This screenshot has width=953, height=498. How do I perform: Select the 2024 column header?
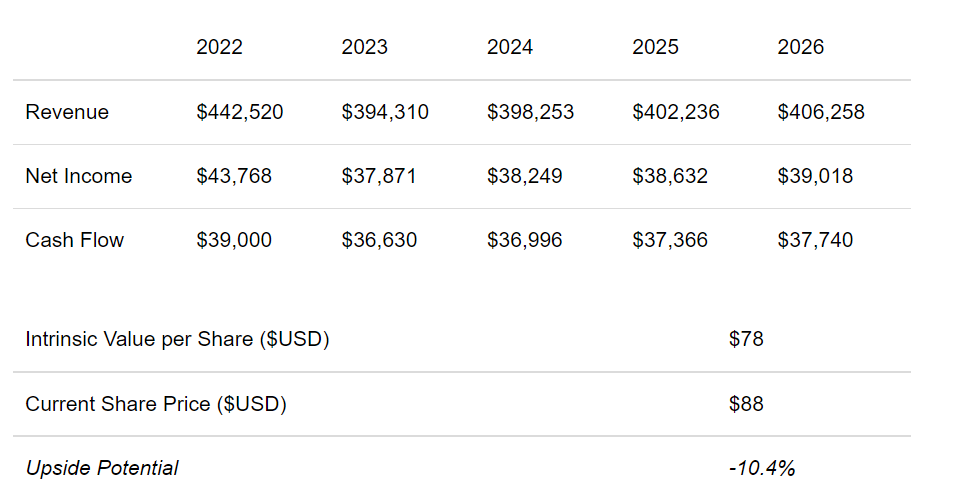click(510, 47)
